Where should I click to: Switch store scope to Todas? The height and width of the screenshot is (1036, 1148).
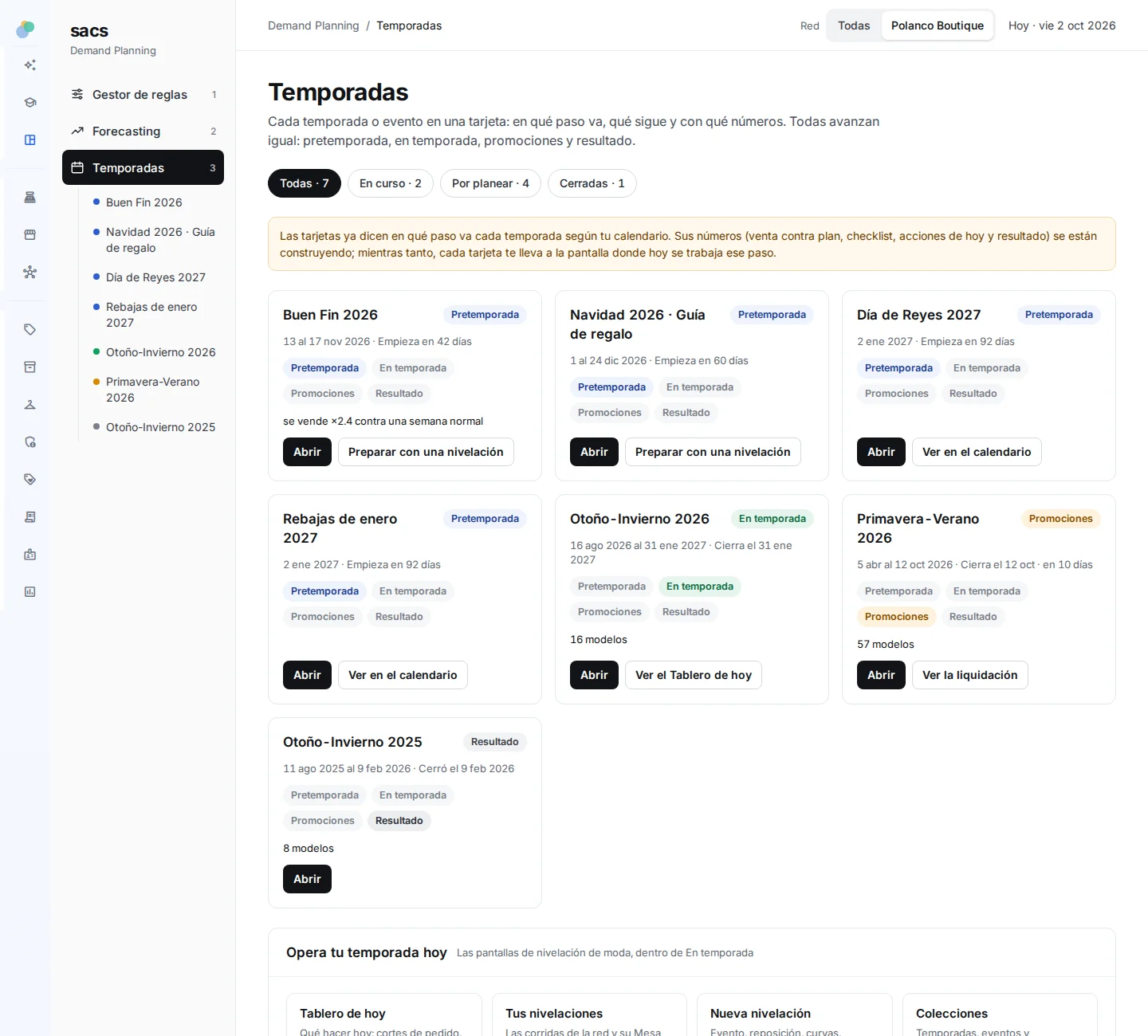tap(854, 26)
